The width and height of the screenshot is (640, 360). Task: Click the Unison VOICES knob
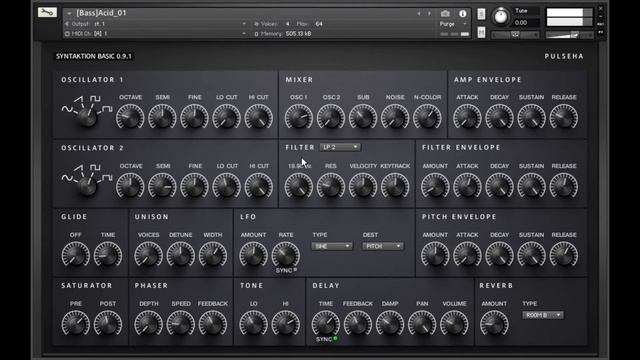pyautogui.click(x=148, y=255)
